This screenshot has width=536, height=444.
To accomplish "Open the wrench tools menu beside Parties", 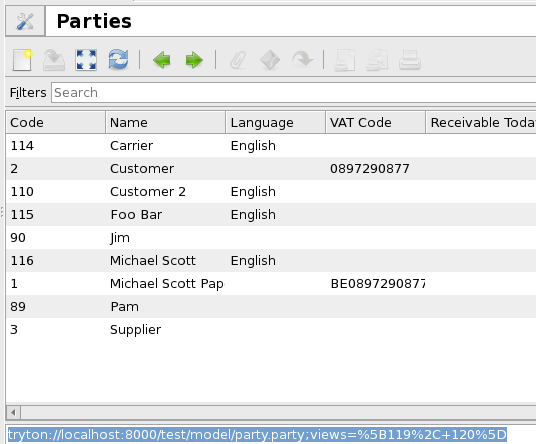I will 25,21.
